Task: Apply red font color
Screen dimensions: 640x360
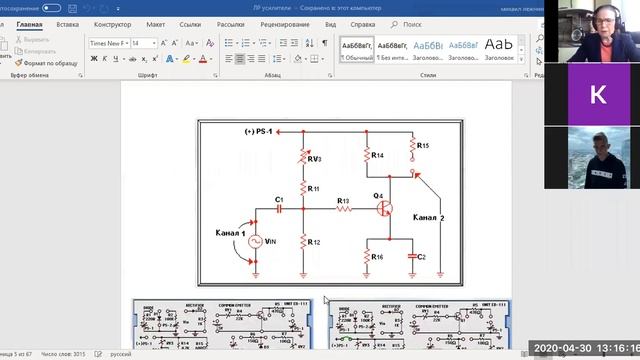Action: coord(203,59)
